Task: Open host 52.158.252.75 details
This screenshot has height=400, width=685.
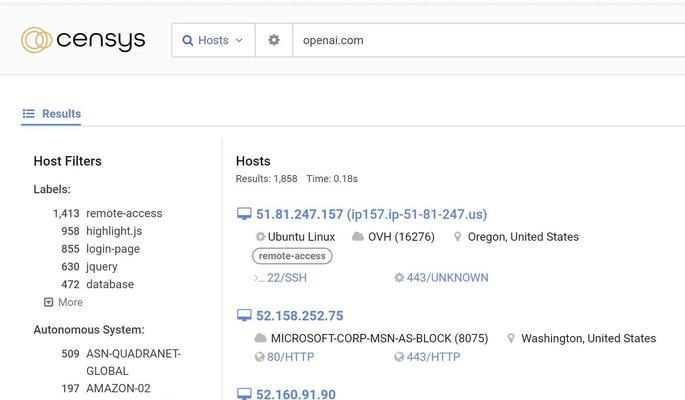Action: tap(300, 316)
